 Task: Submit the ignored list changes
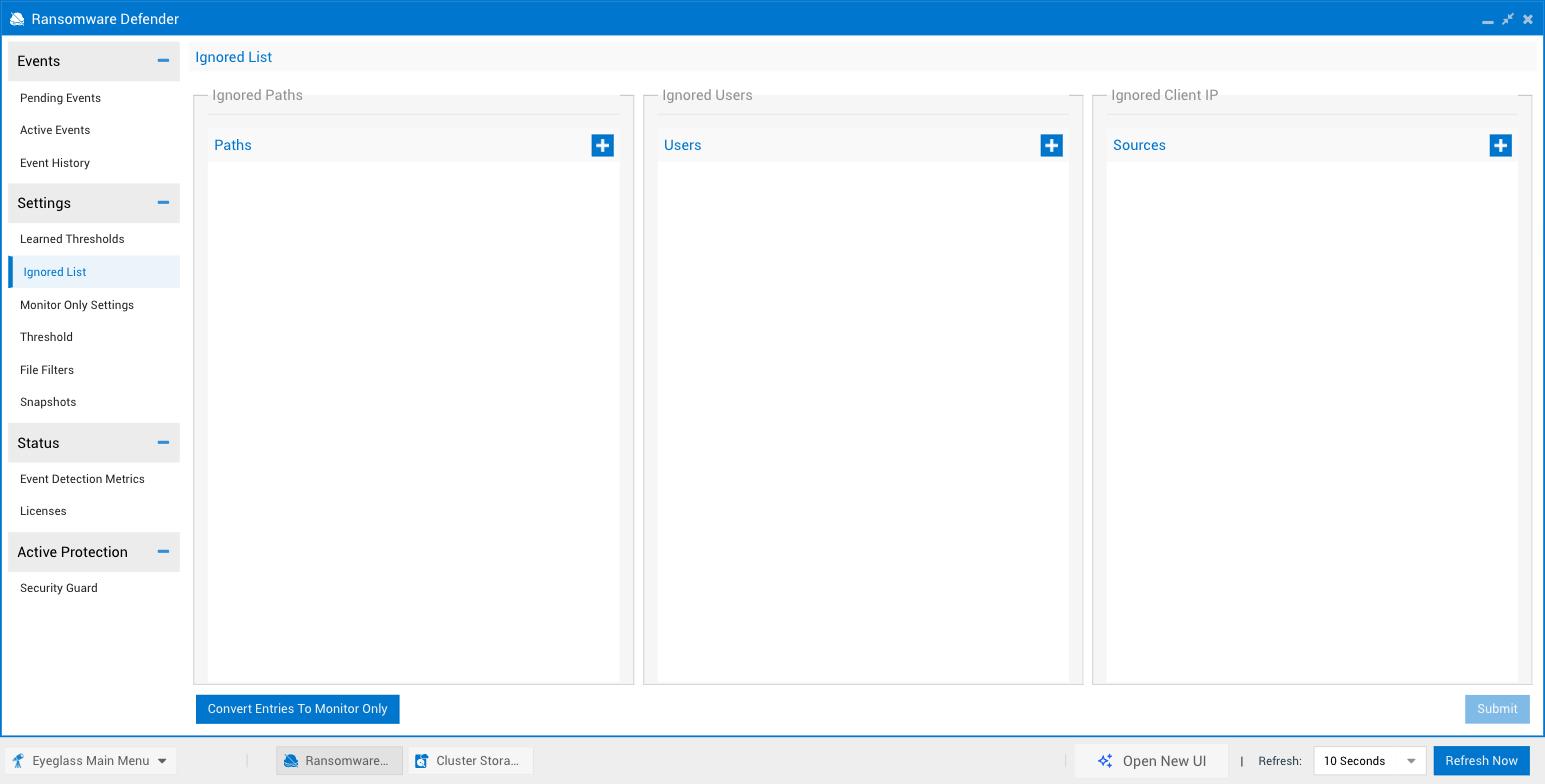[x=1497, y=709]
